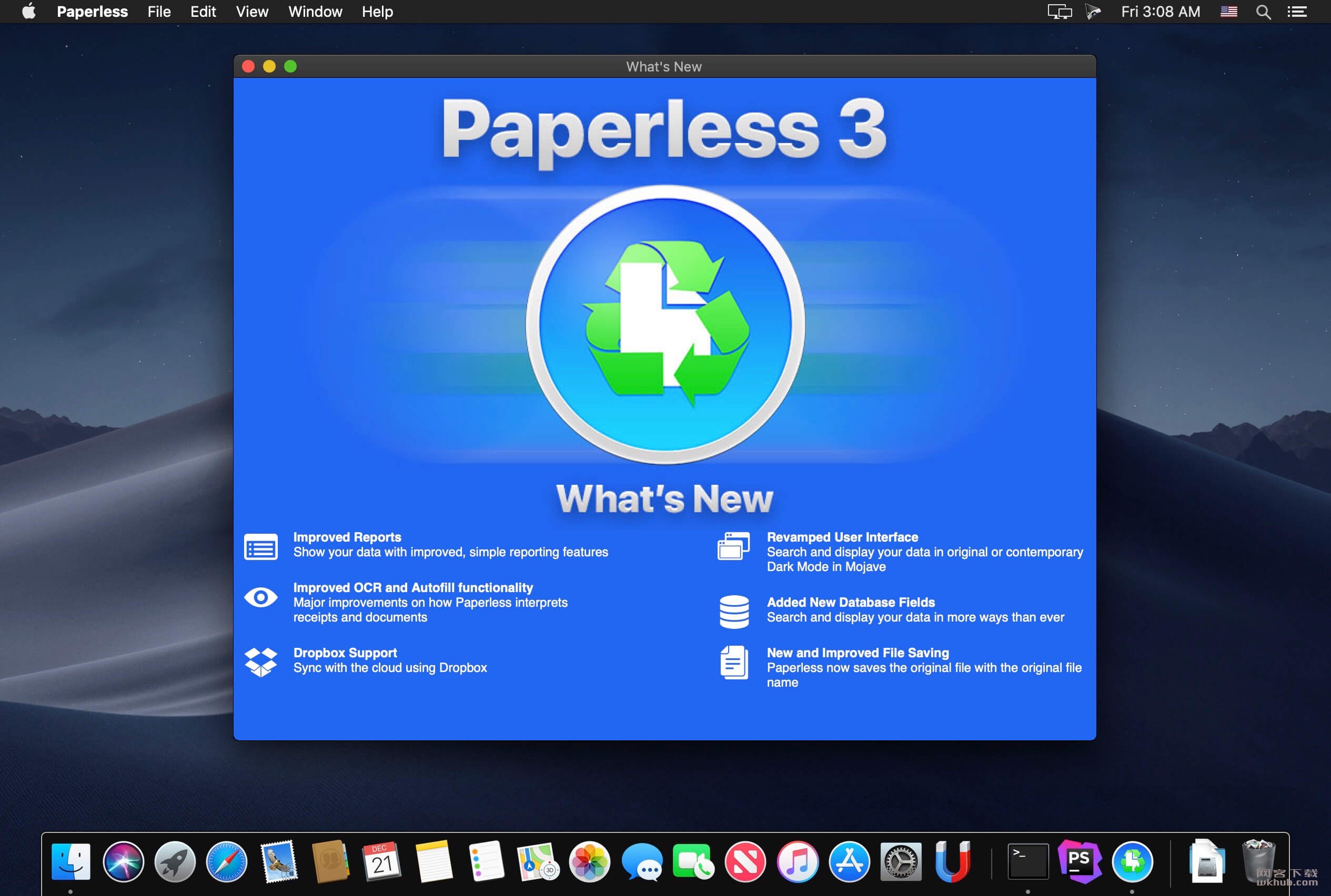Launch Siri from the Dock

pyautogui.click(x=123, y=861)
